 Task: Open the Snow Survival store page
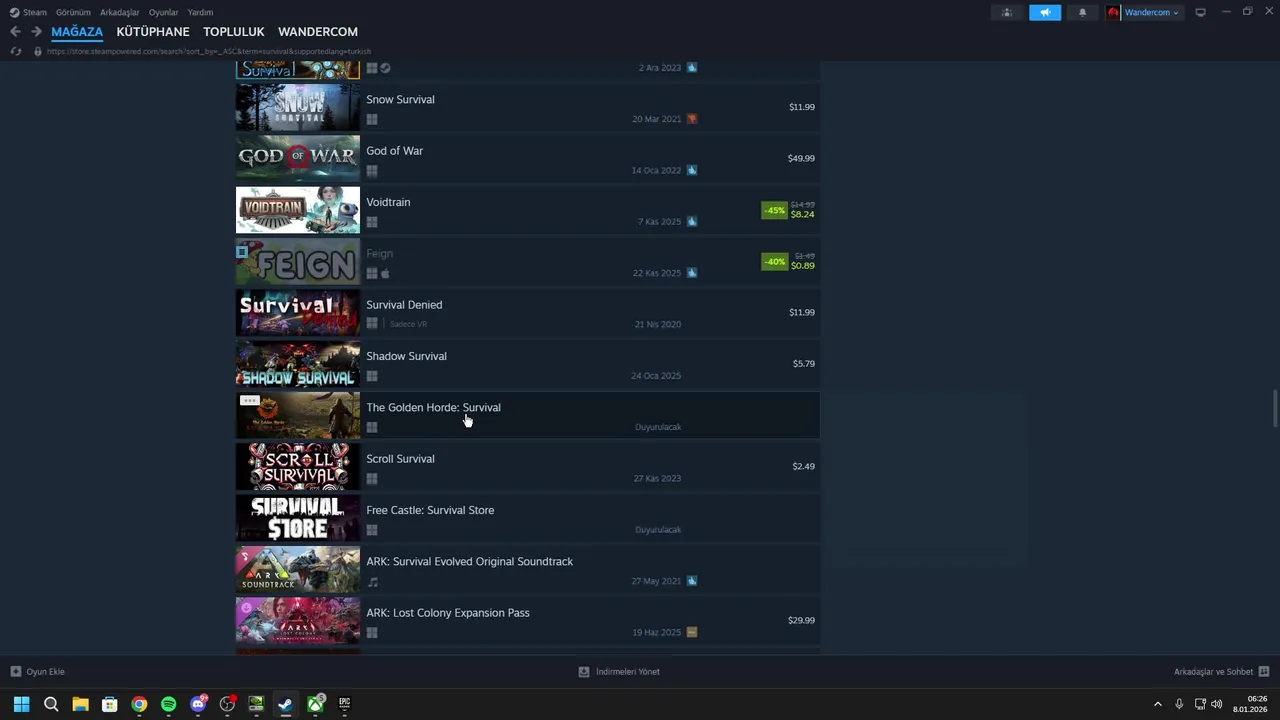pyautogui.click(x=528, y=107)
